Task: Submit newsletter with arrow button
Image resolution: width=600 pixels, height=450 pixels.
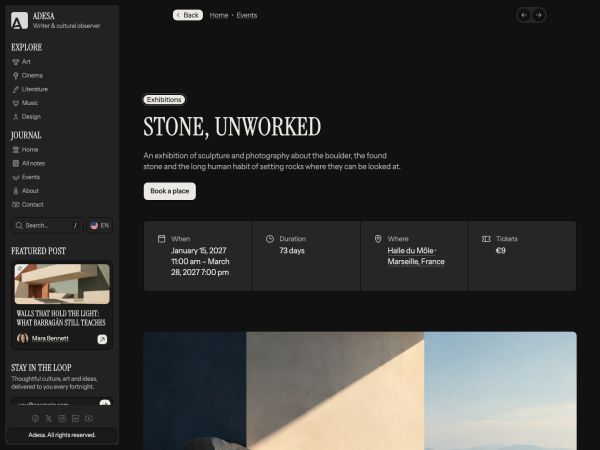Action: [x=105, y=403]
